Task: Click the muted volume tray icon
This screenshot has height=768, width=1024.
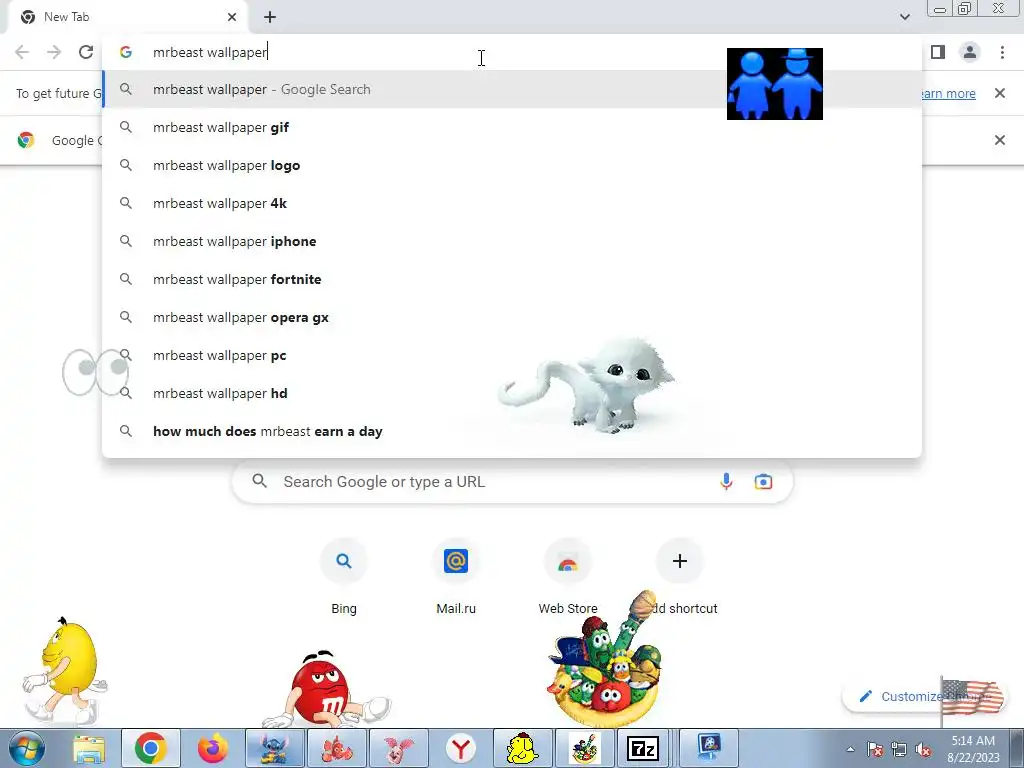Action: pyautogui.click(x=923, y=749)
